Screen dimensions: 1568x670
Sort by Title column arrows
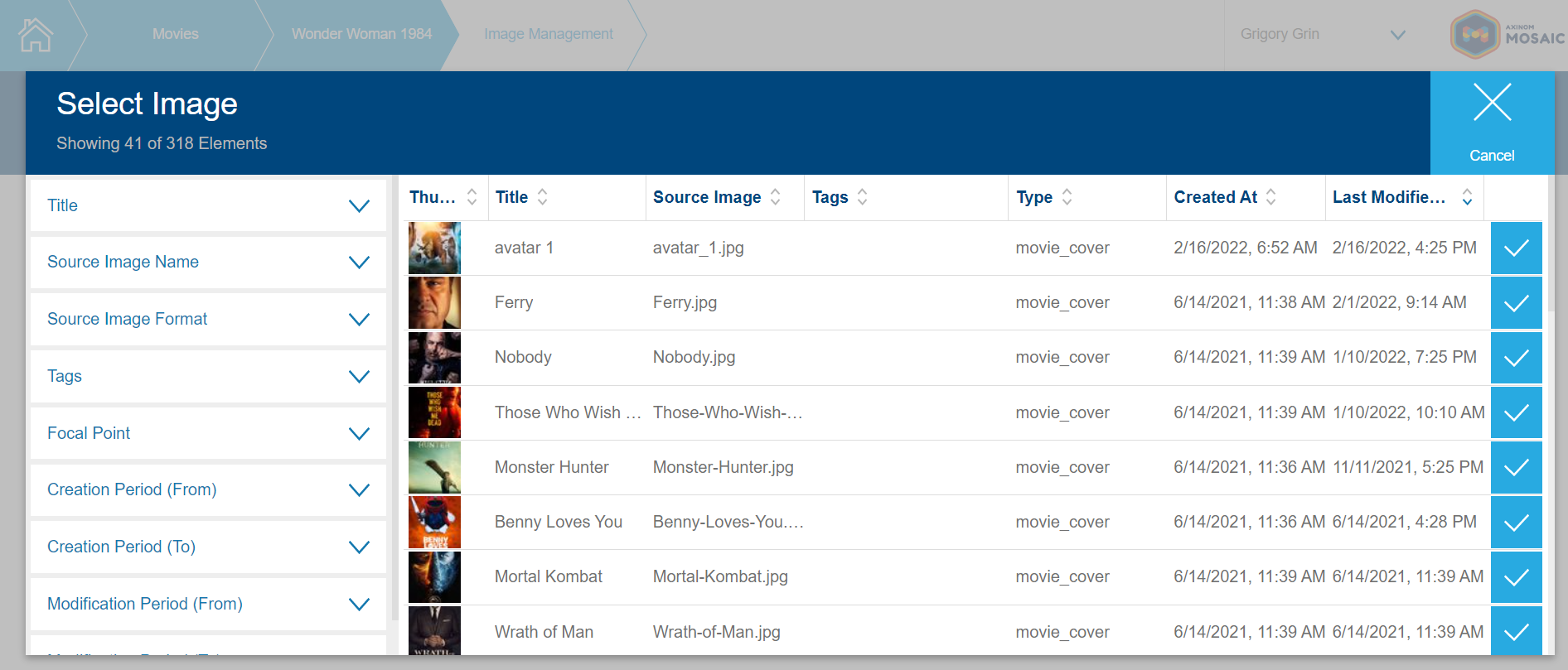pyautogui.click(x=542, y=197)
